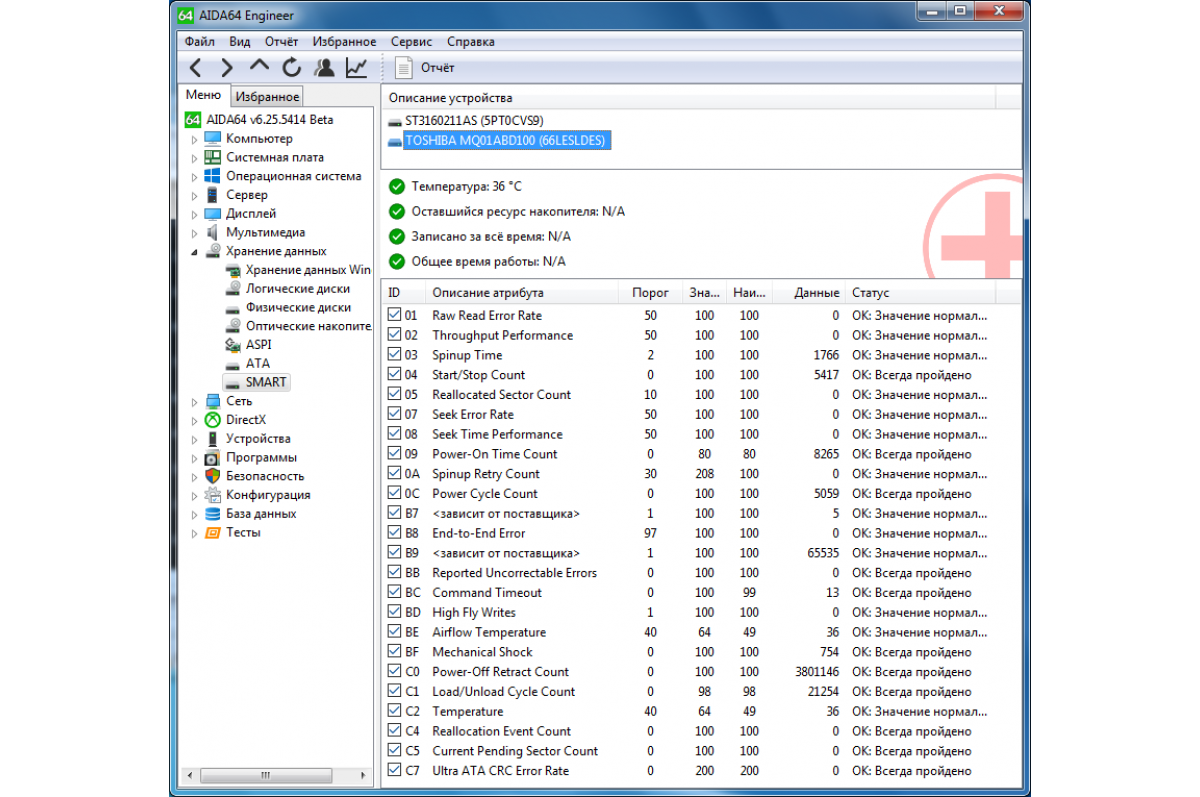The height and width of the screenshot is (797, 1200).
Task: Expand the Системная плата tree node
Action: click(x=195, y=158)
